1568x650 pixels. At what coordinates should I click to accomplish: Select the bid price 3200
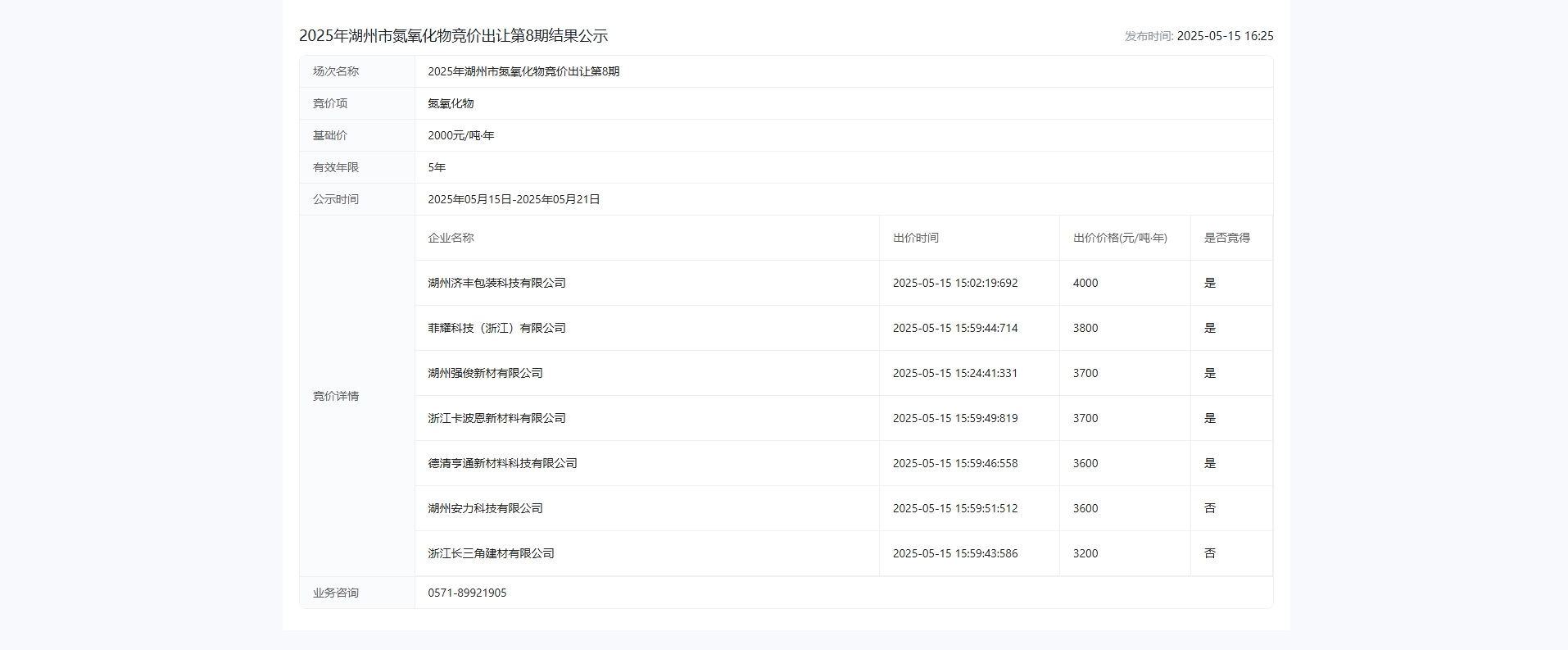click(1085, 553)
